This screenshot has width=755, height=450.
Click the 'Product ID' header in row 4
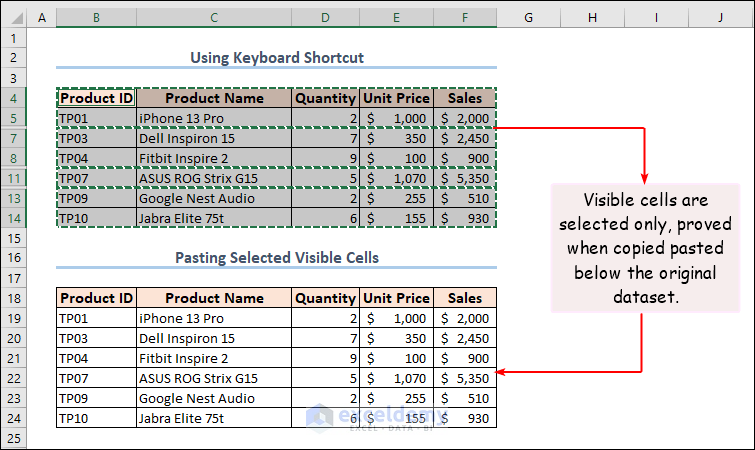pos(96,98)
